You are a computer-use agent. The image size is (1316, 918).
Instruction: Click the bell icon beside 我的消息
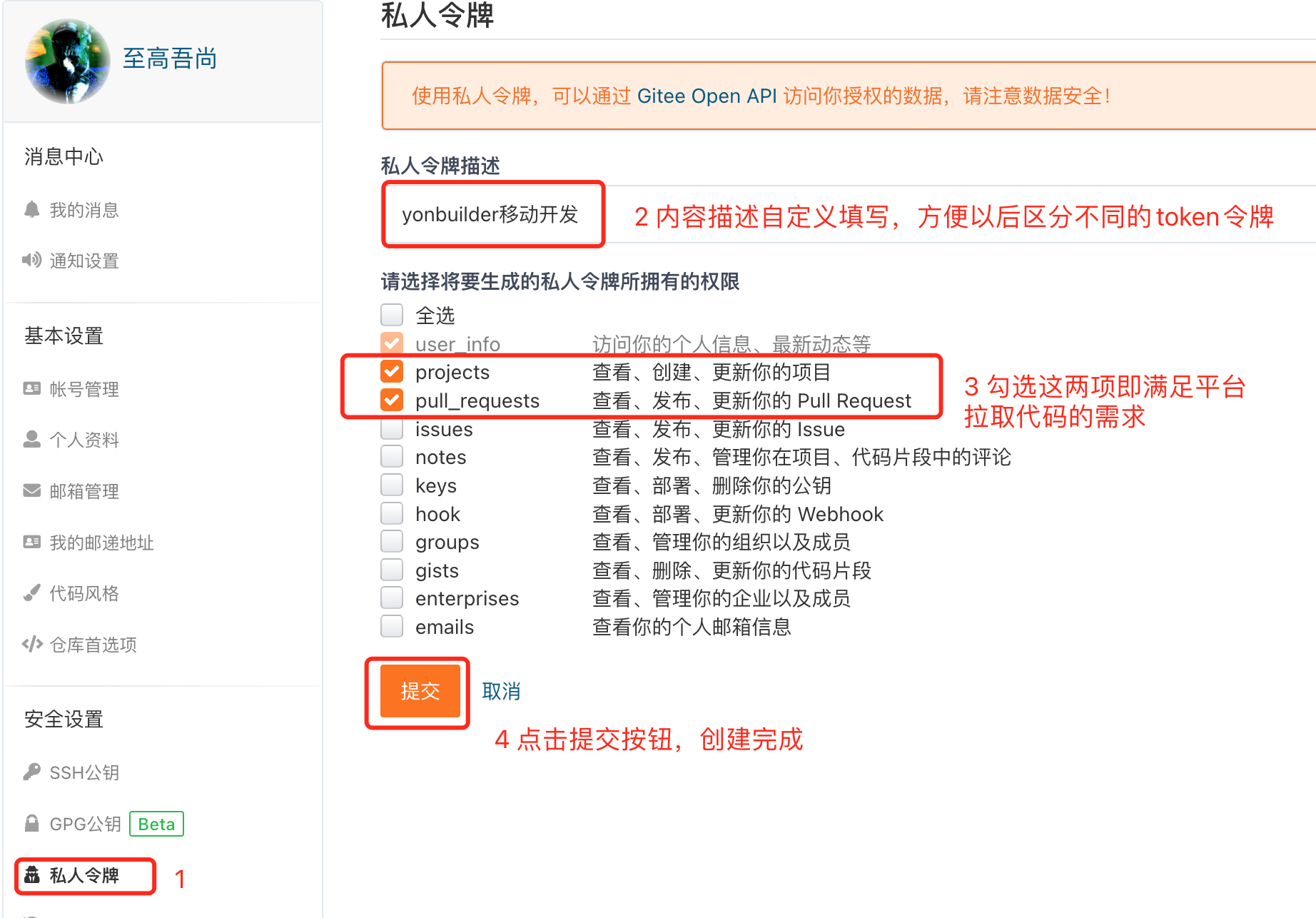tap(32, 209)
